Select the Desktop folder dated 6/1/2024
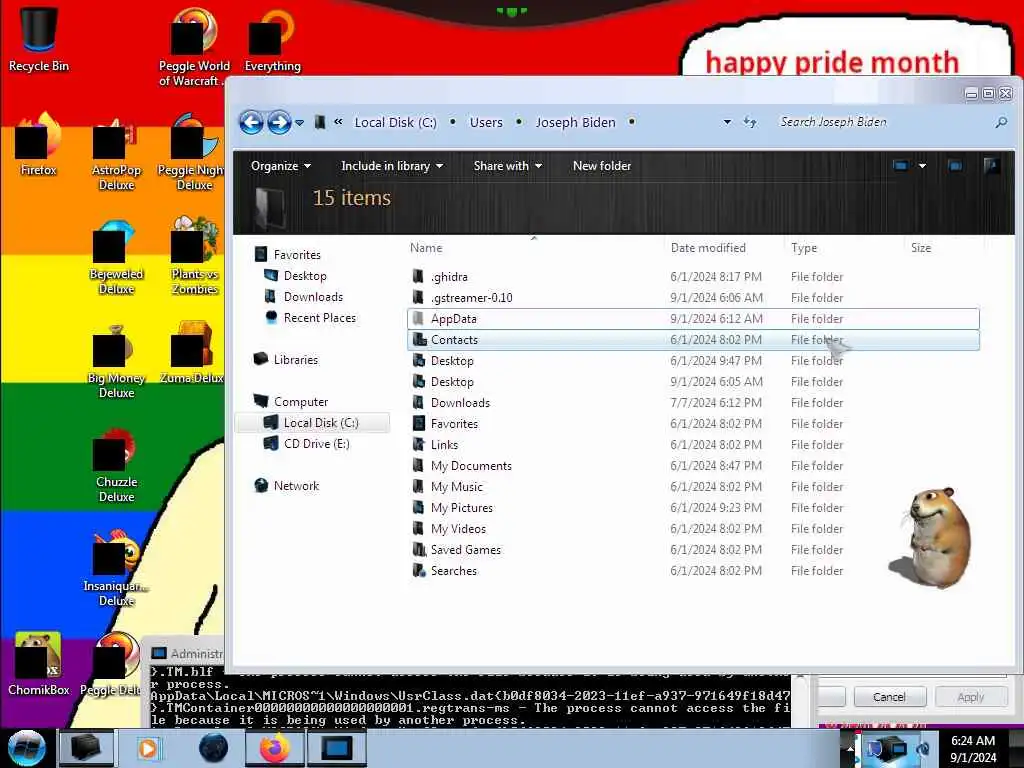 tap(693, 360)
